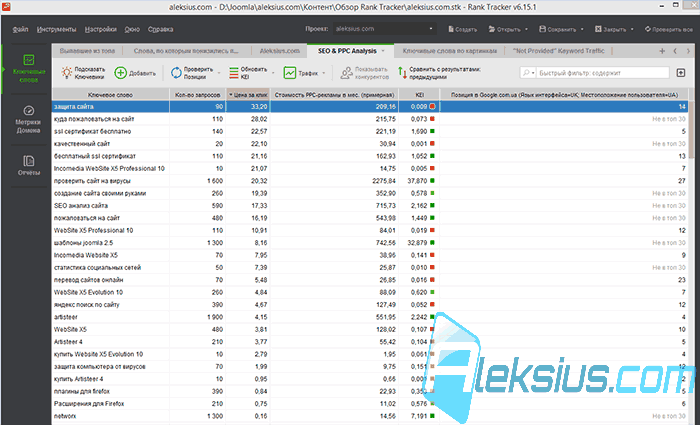Open the Отчеты sidebar section
Viewport: 700px width, 425px height.
(29, 165)
